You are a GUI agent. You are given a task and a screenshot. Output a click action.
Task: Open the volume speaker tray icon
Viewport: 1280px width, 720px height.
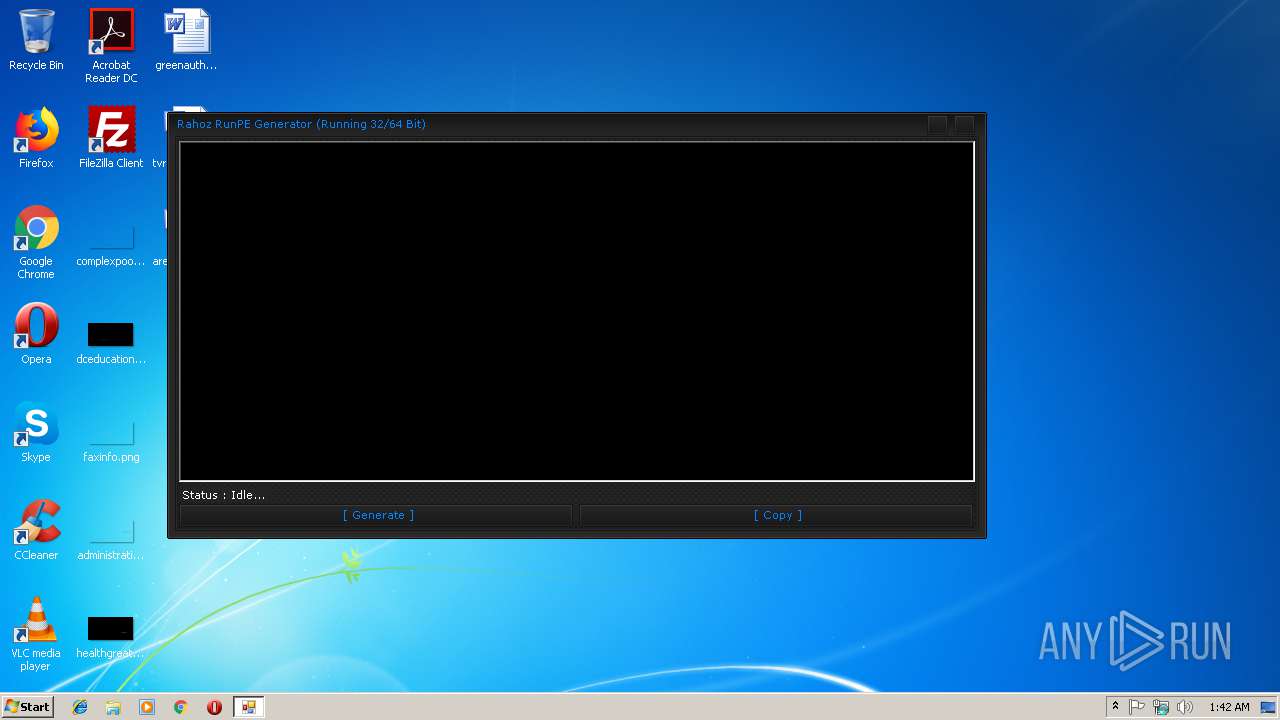tap(1185, 707)
